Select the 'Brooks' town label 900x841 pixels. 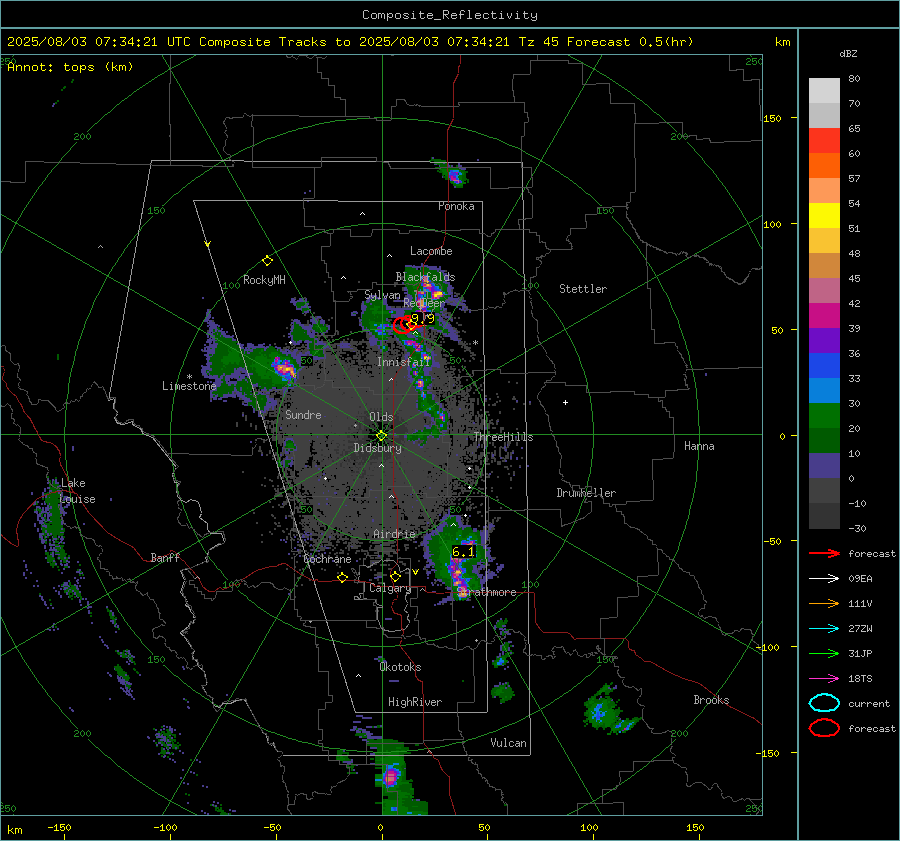(711, 700)
